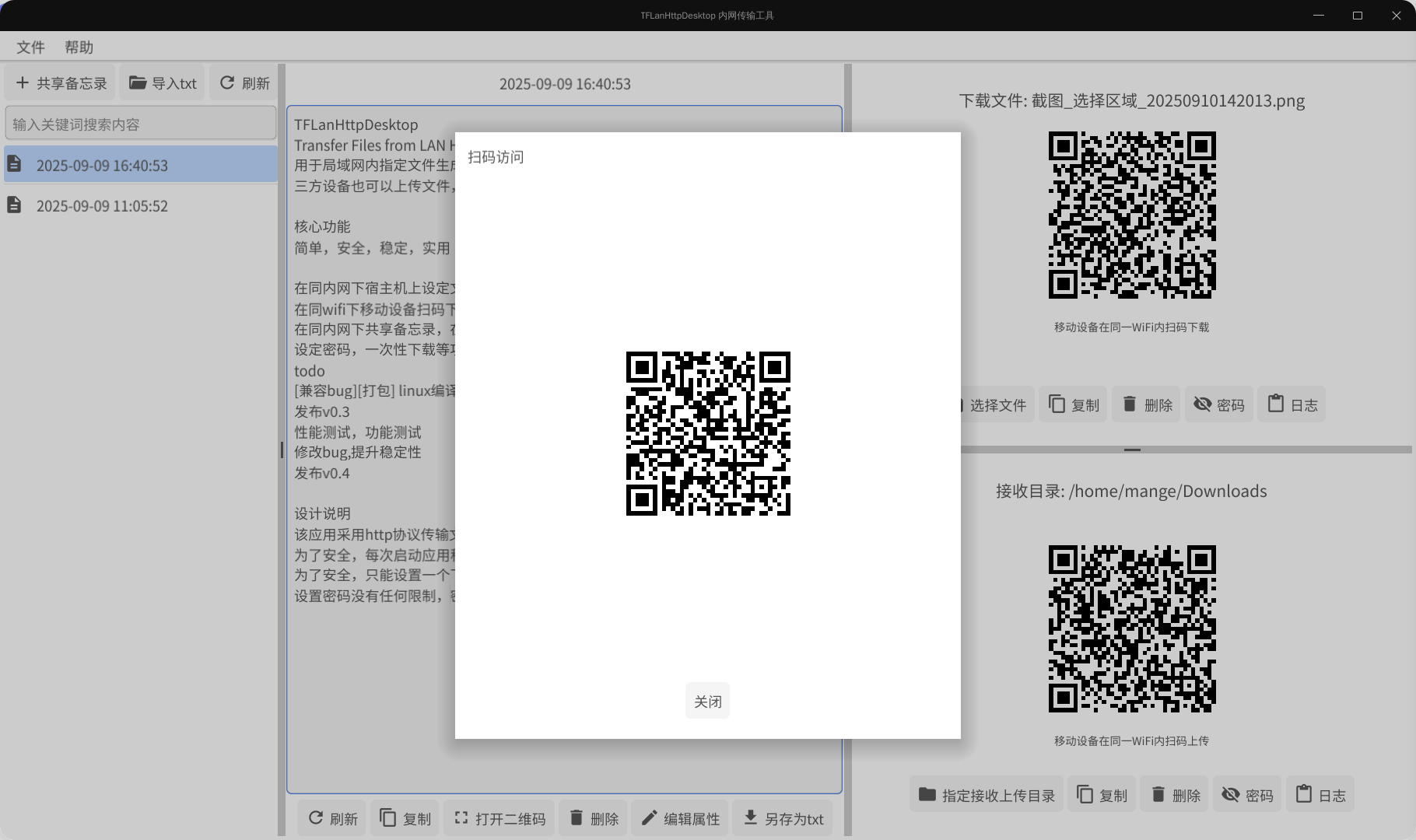Click the 接收目录: /home/mange/Downloads text

1131,491
